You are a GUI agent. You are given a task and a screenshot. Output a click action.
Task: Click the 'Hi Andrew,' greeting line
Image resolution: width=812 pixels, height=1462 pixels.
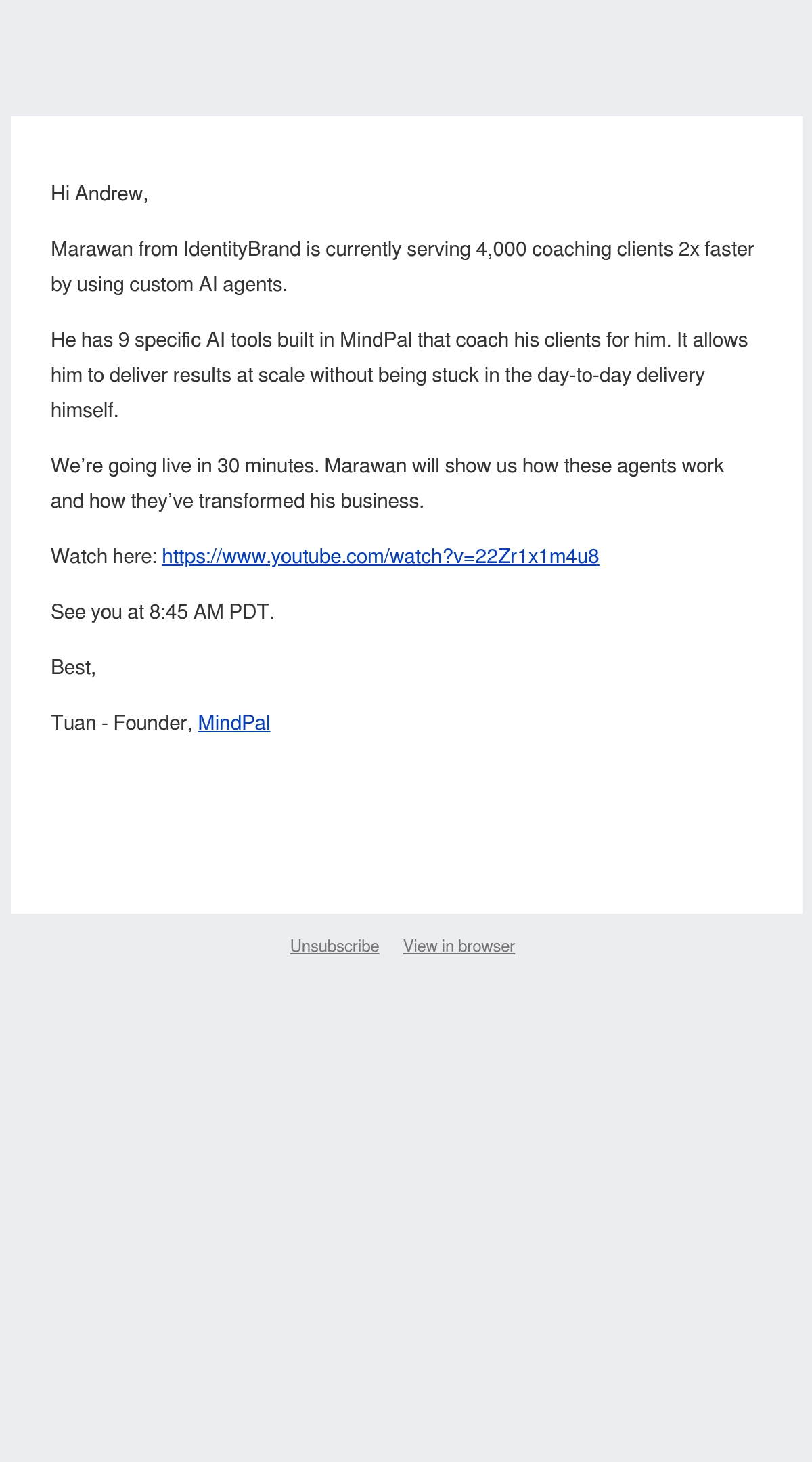click(99, 194)
